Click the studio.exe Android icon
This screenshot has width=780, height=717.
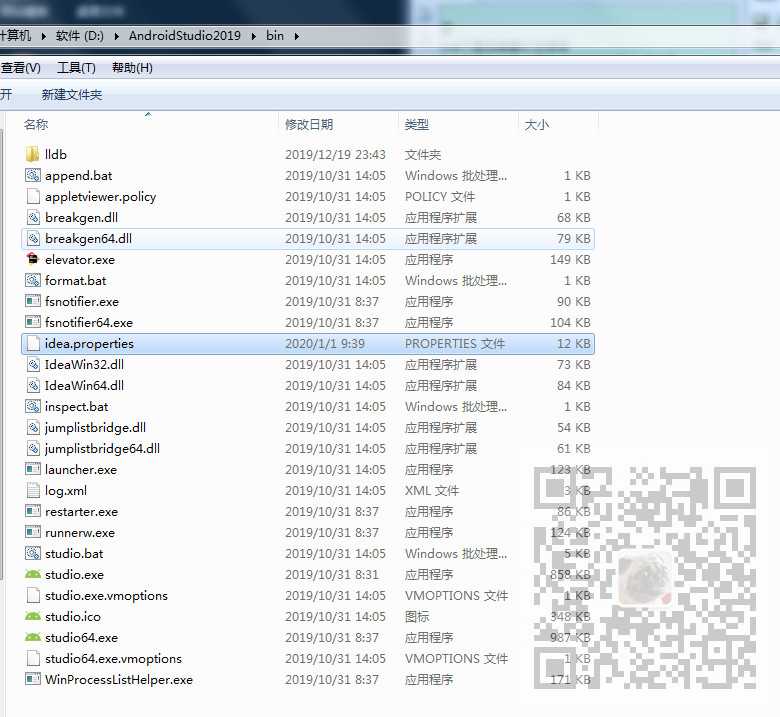(x=33, y=574)
